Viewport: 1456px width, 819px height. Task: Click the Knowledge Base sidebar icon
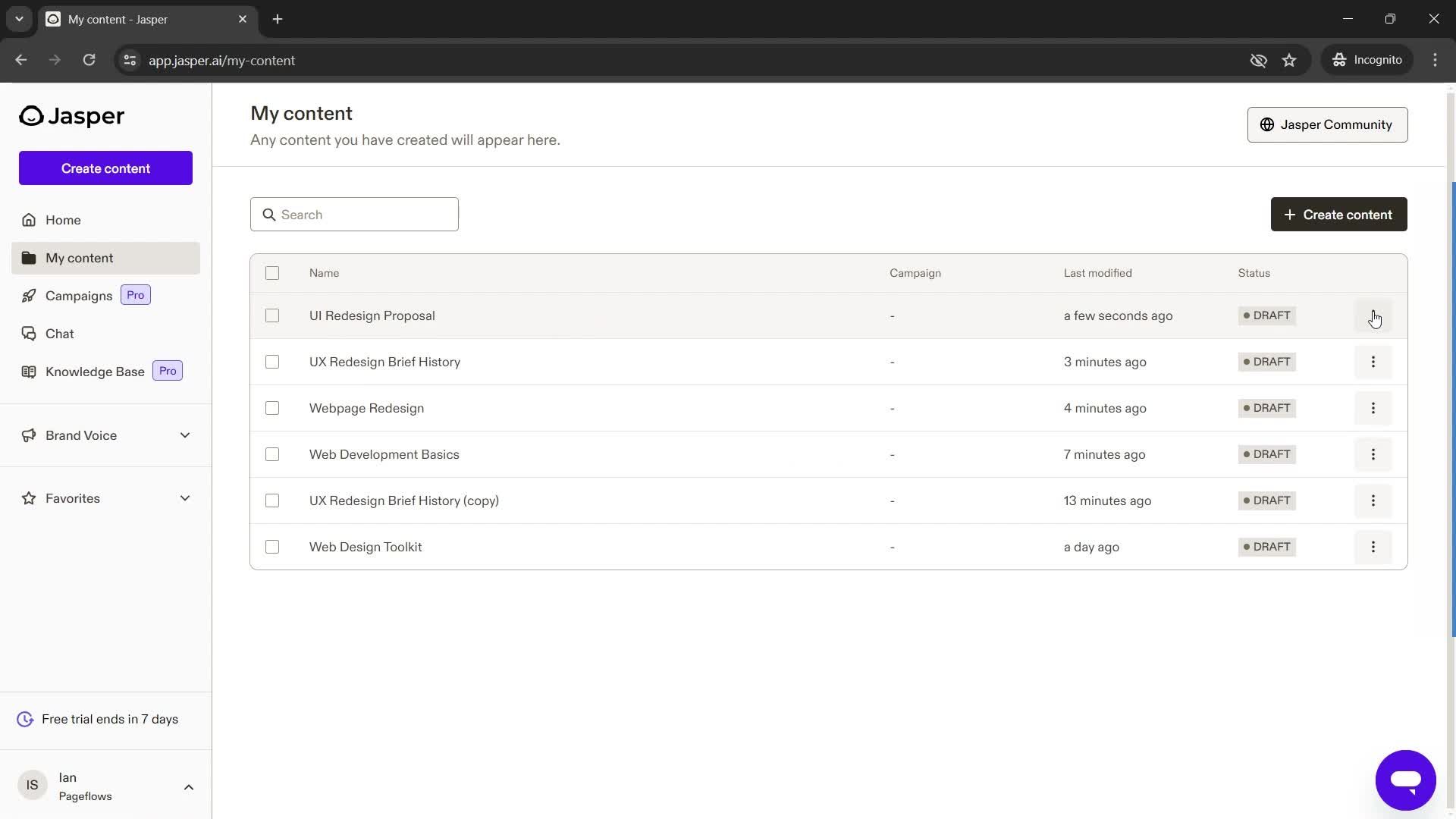(x=28, y=371)
